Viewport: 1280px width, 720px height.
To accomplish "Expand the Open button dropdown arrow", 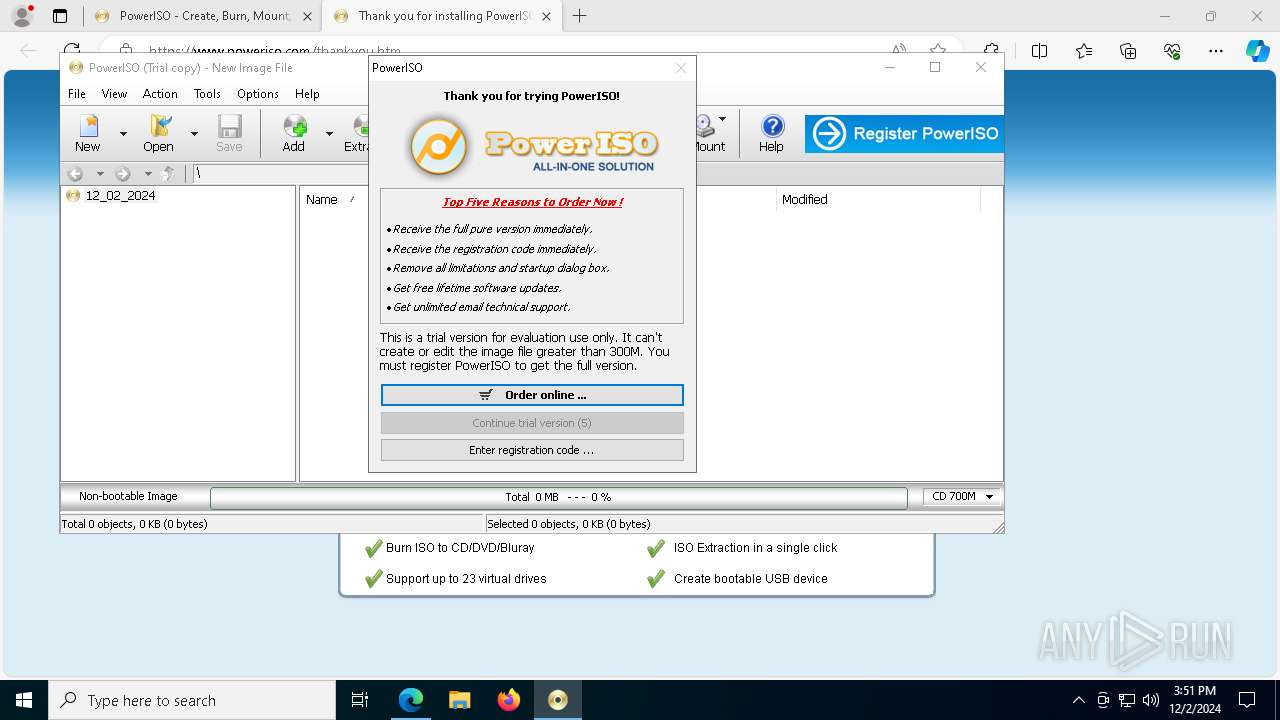I will click(194, 134).
